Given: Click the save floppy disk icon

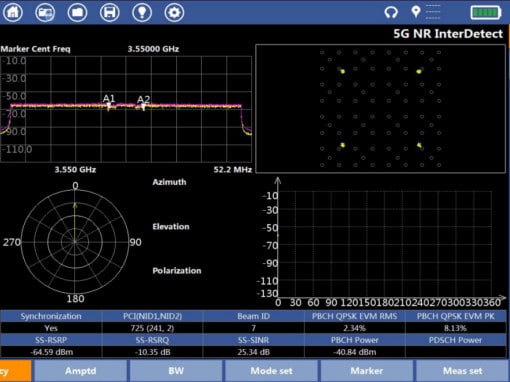Looking at the screenshot, I should click(x=110, y=12).
